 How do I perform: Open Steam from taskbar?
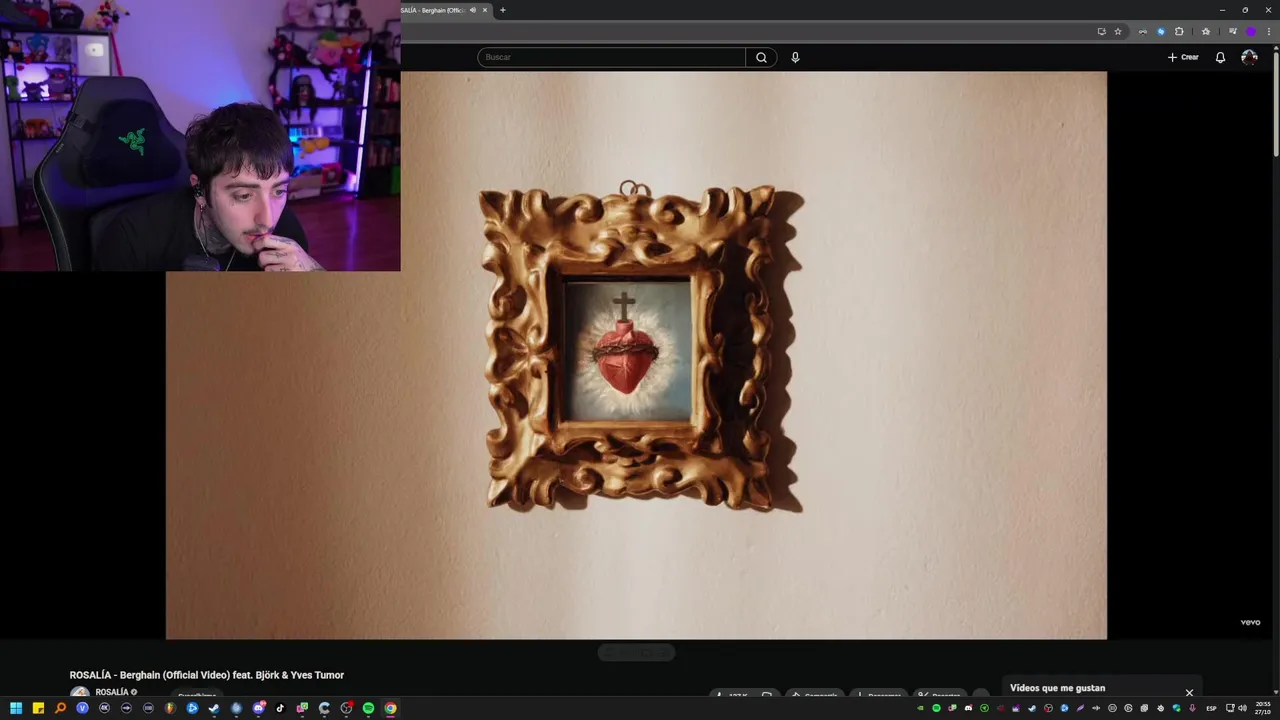coord(214,708)
